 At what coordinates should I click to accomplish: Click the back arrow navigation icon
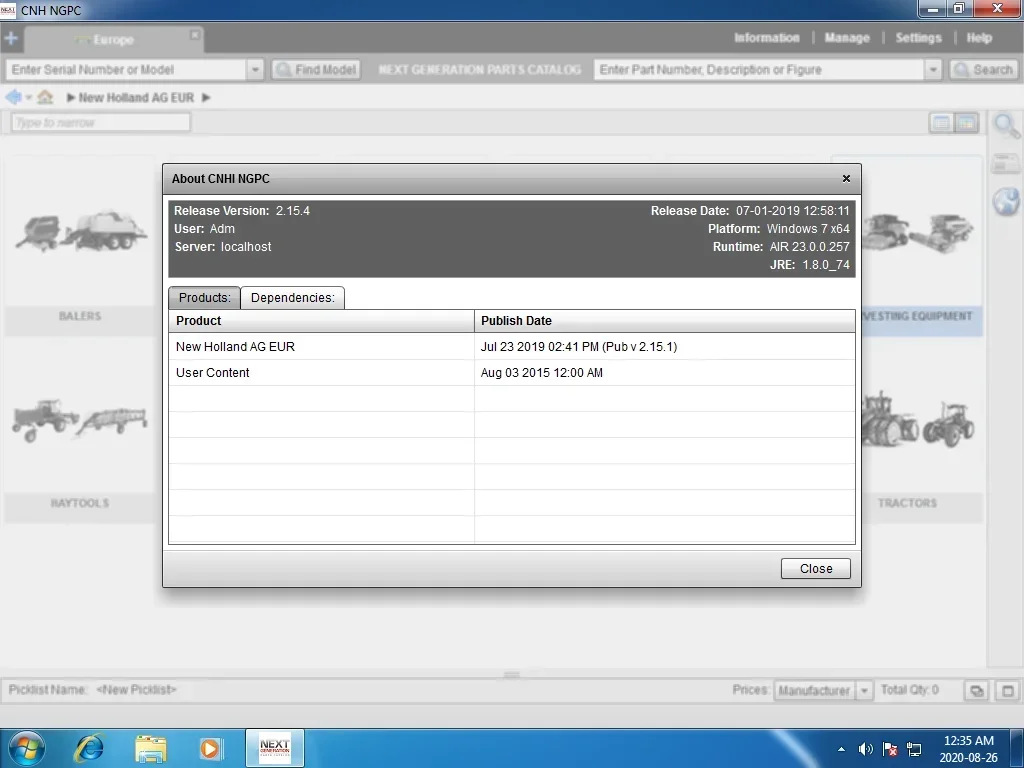pos(13,97)
